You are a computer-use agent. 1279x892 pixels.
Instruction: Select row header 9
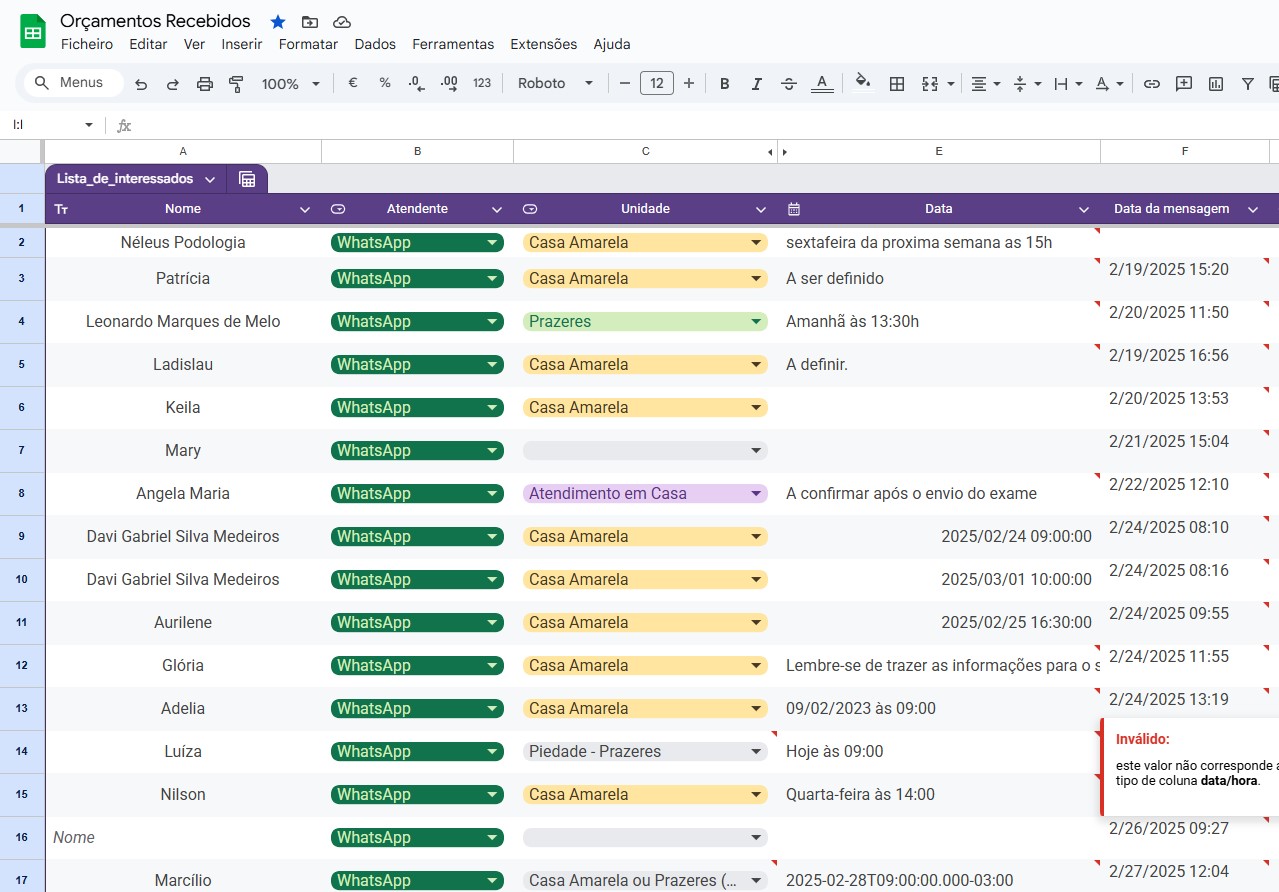[22, 536]
